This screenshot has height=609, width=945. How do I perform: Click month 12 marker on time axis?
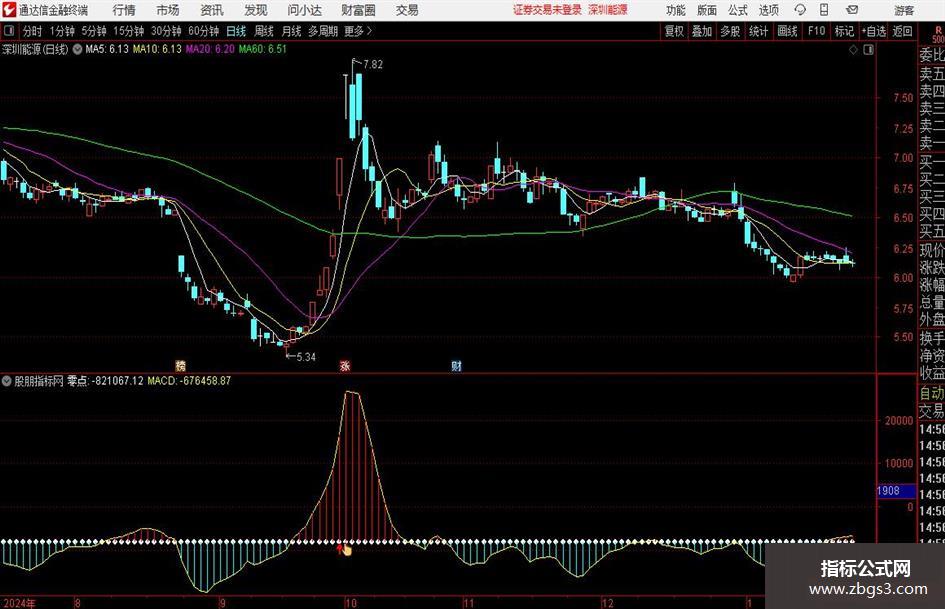tap(608, 603)
